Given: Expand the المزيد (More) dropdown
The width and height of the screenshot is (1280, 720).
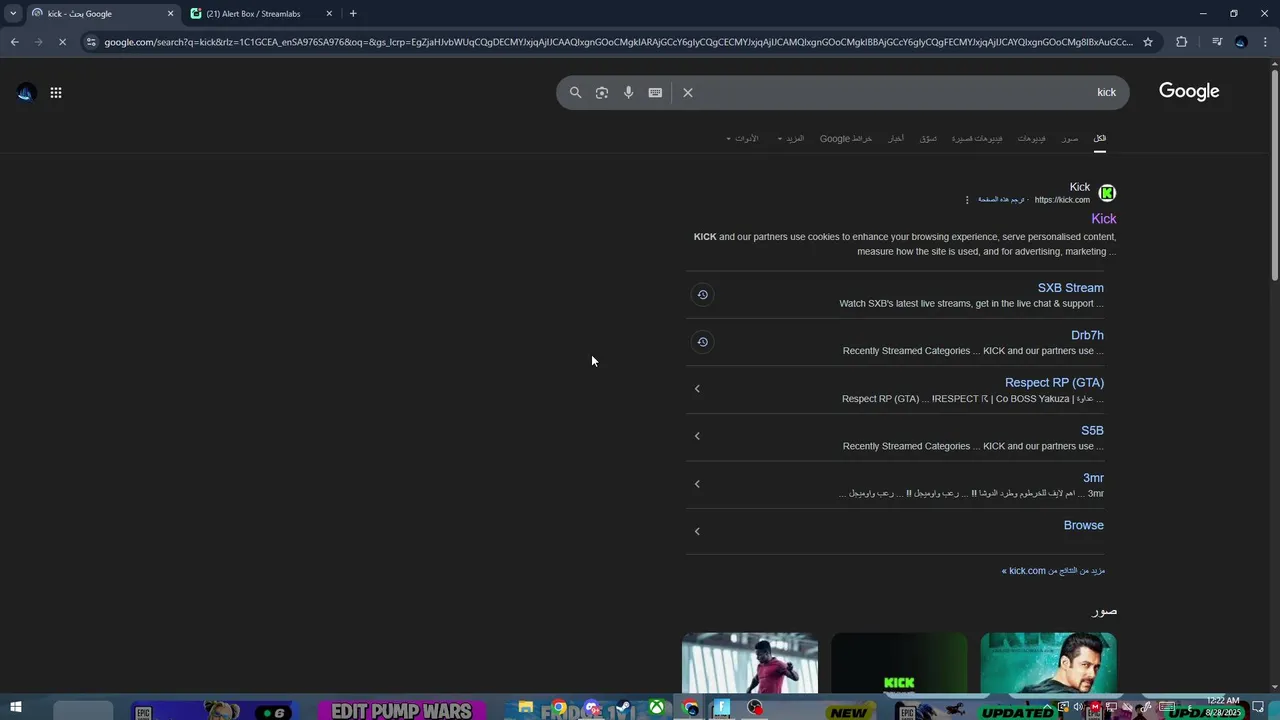Looking at the screenshot, I should point(790,138).
